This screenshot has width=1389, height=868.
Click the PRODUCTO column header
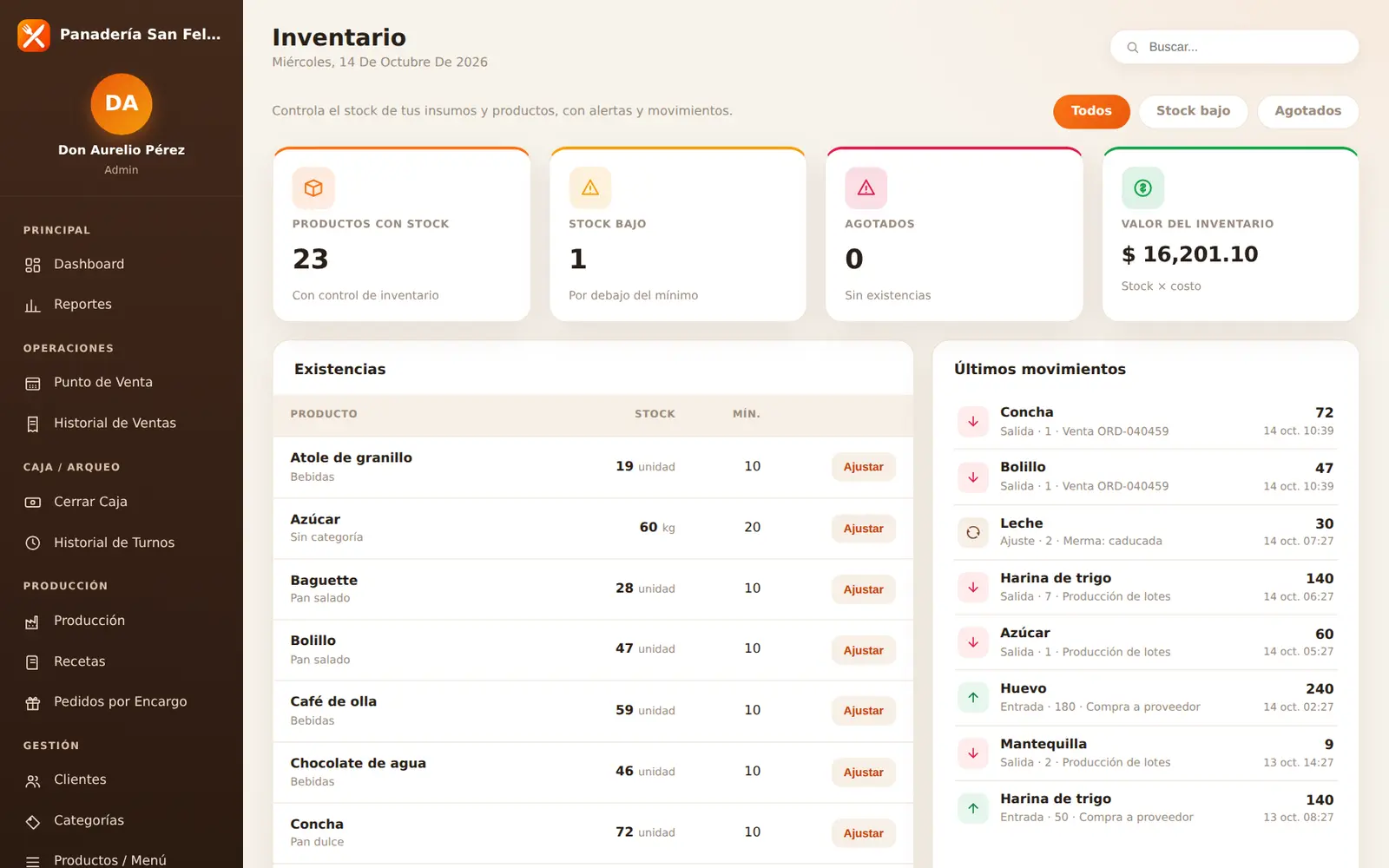(x=324, y=414)
